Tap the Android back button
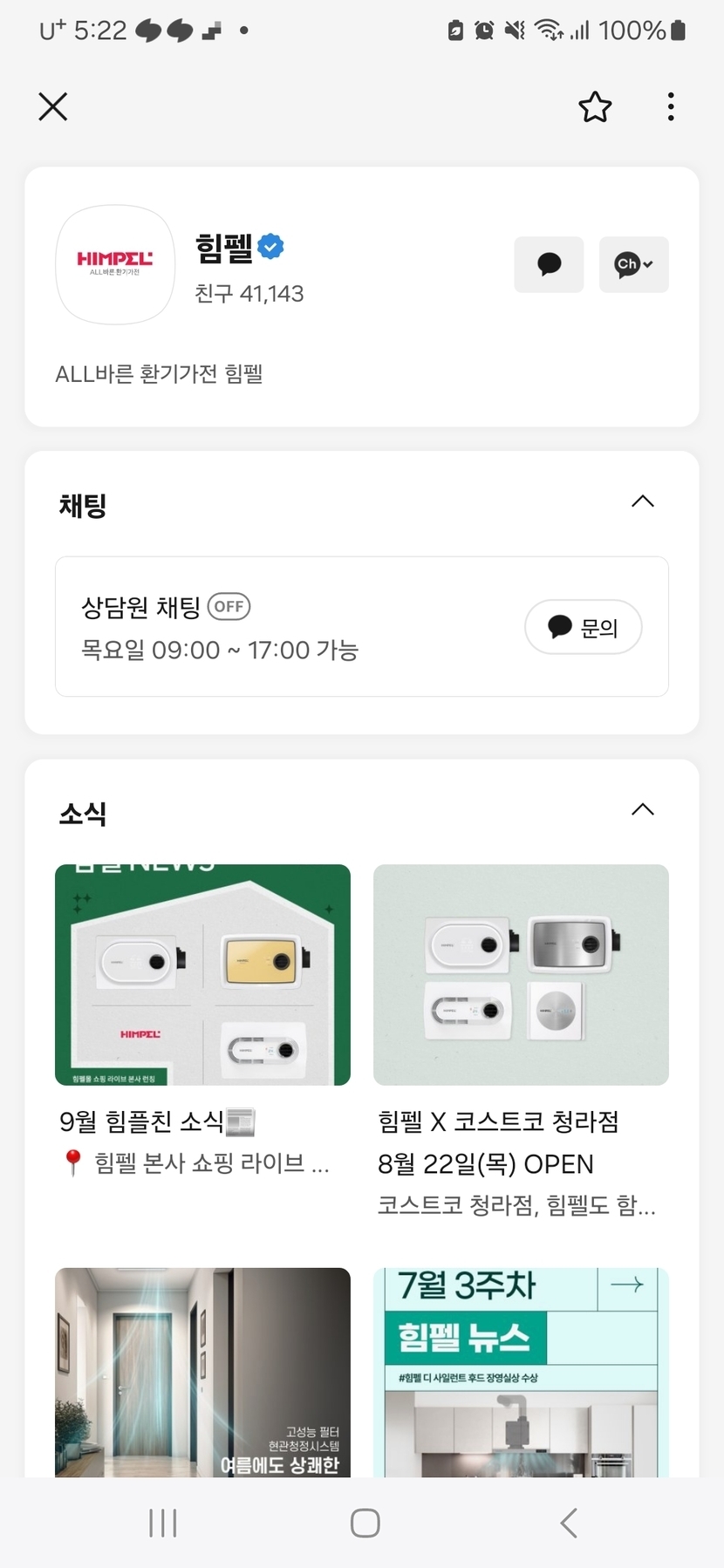724x1568 pixels. pyautogui.click(x=569, y=1524)
